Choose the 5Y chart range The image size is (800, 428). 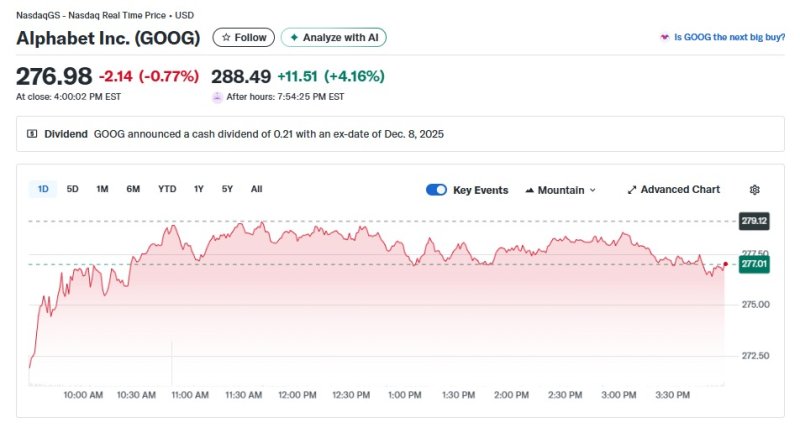point(227,189)
